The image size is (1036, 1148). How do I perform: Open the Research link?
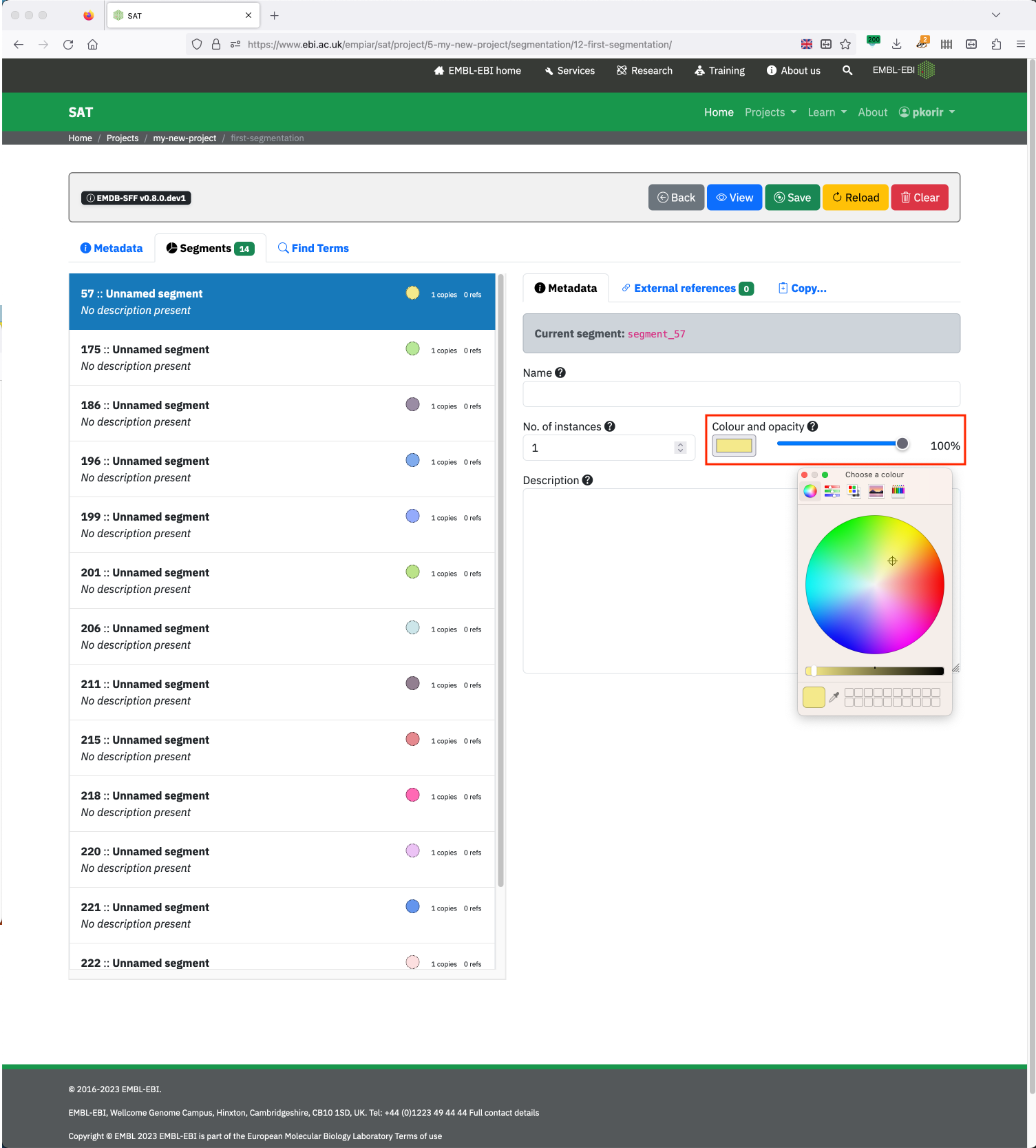(x=644, y=70)
